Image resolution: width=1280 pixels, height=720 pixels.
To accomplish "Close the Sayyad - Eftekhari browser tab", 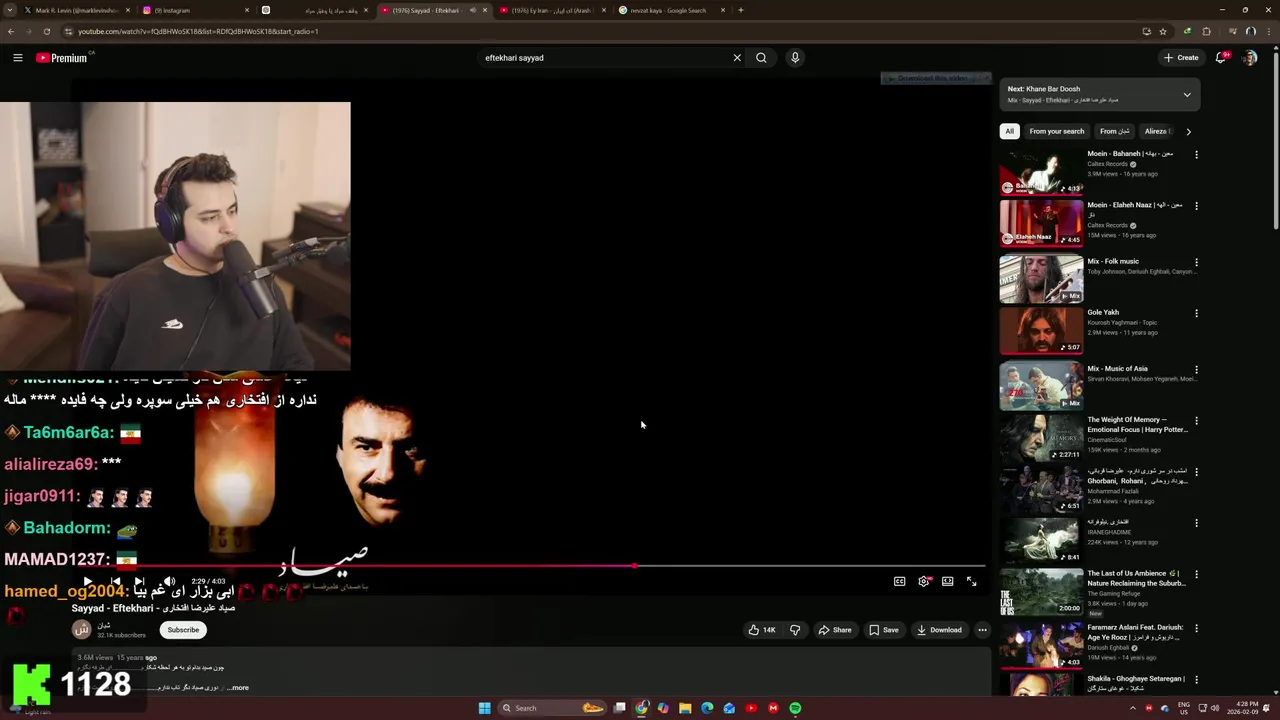I will [485, 10].
